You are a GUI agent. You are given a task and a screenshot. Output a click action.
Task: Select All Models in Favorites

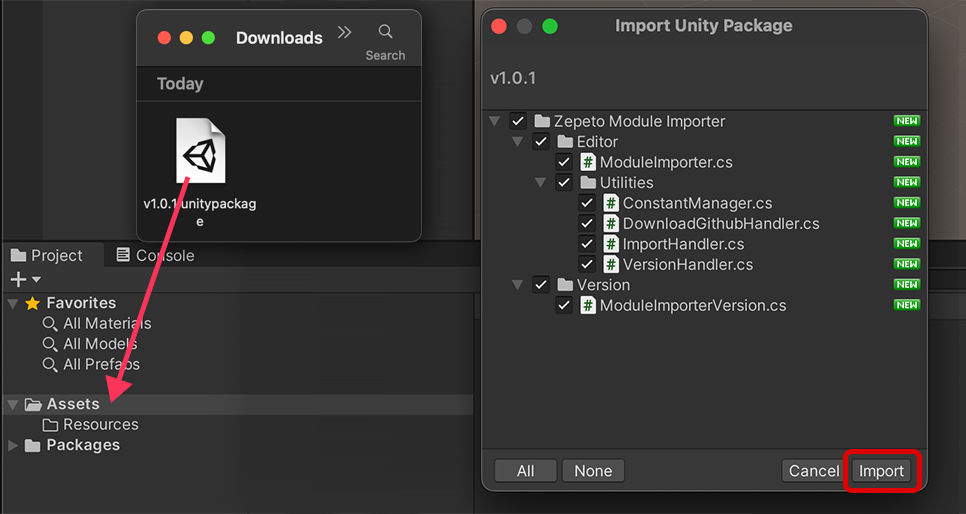pos(100,344)
